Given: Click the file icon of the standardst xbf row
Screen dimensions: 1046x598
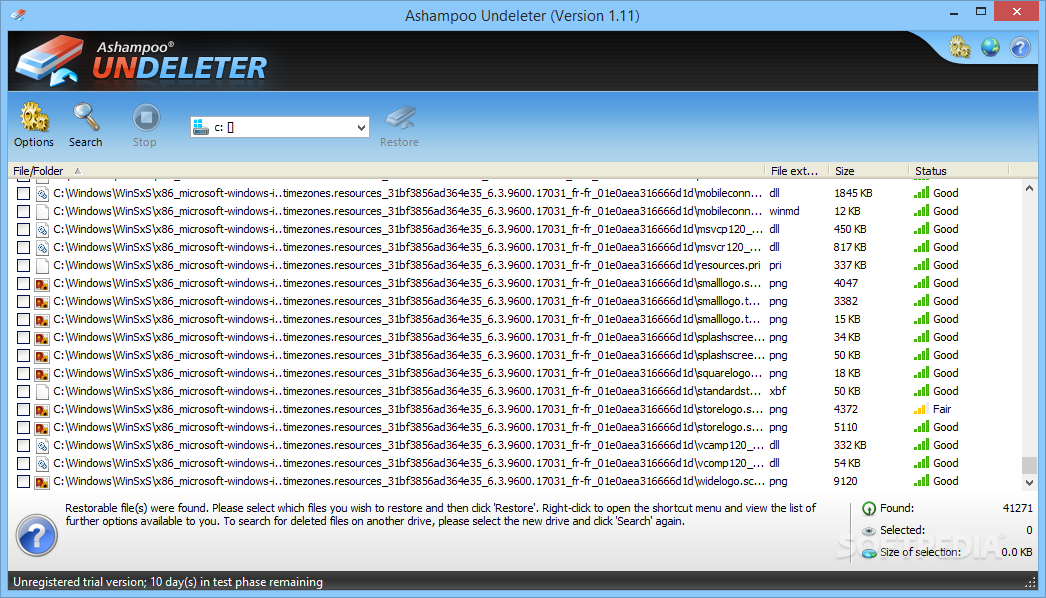Looking at the screenshot, I should (x=42, y=391).
